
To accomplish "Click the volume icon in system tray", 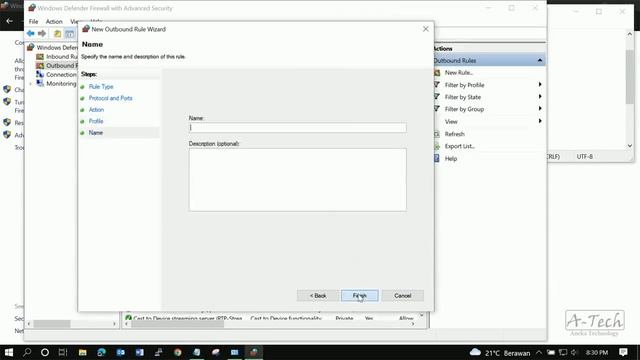I will [x=574, y=352].
